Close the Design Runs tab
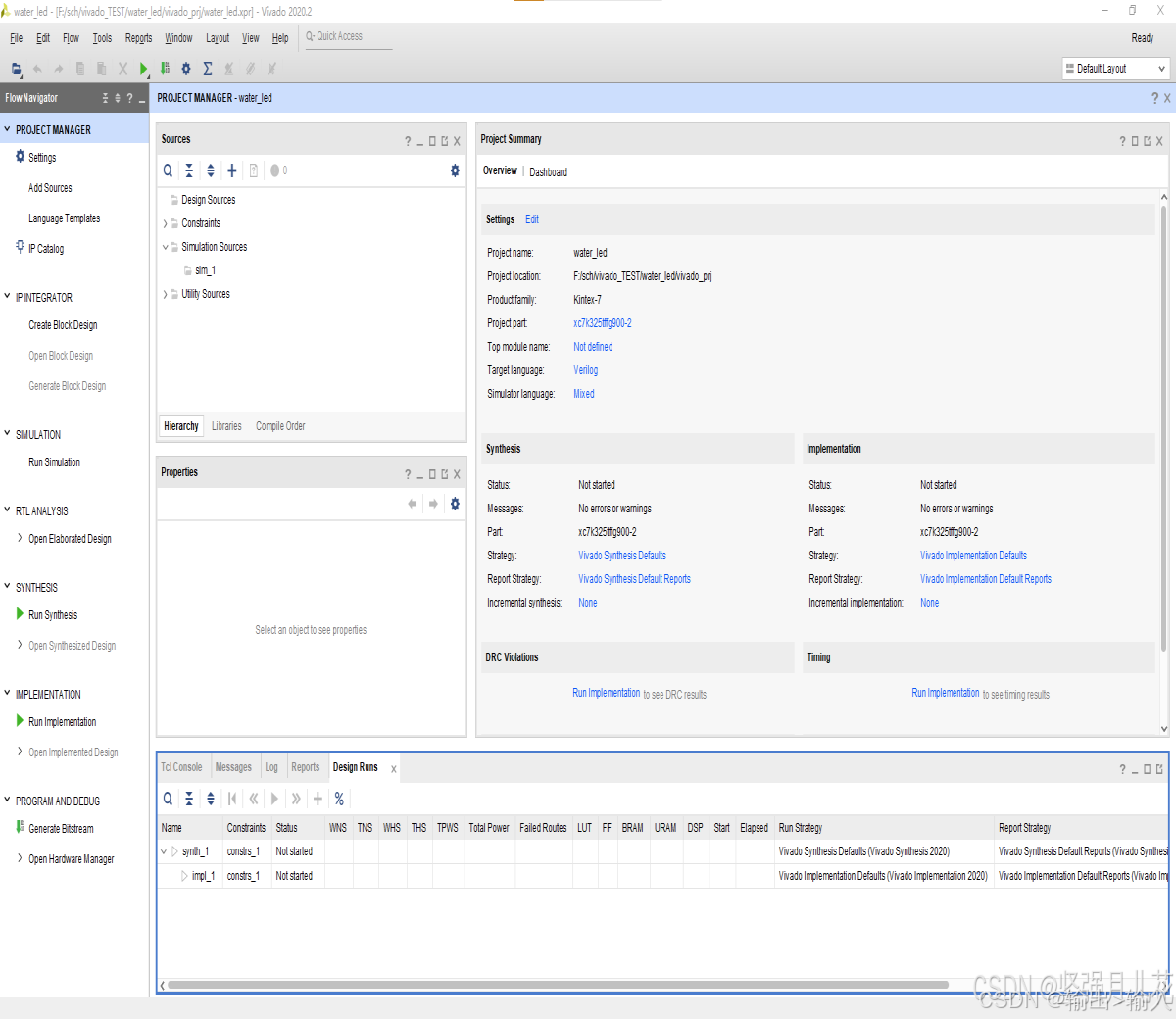Screen dimensions: 1176x1019 pyautogui.click(x=394, y=769)
